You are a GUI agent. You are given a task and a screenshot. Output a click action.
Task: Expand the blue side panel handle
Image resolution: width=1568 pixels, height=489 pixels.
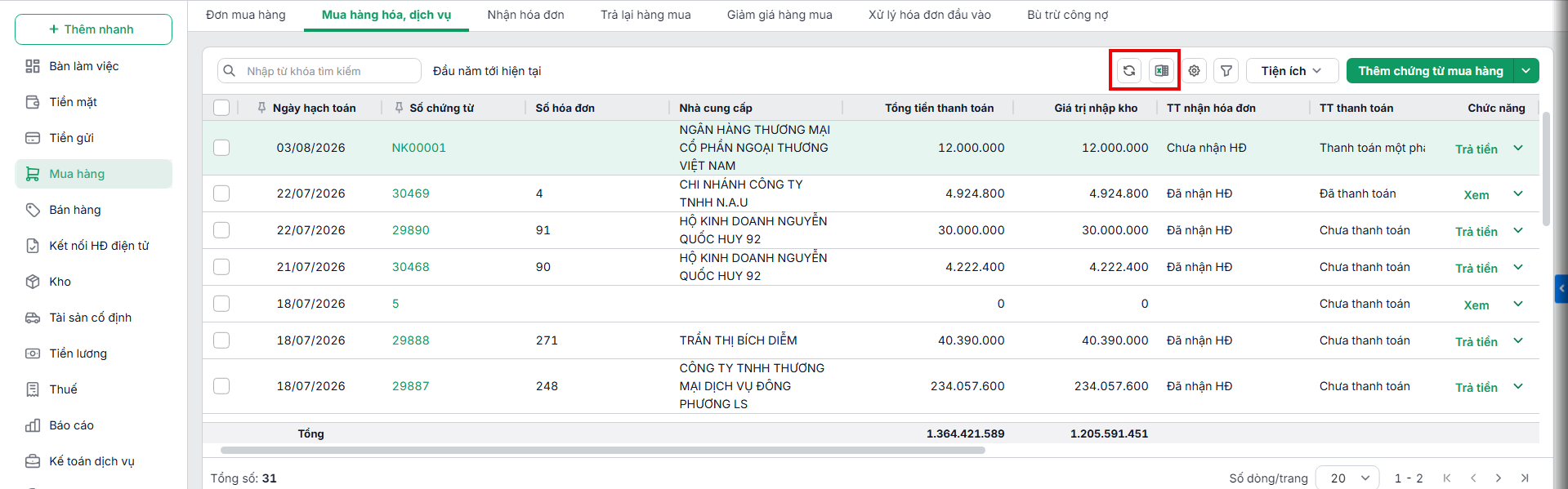coord(1561,289)
